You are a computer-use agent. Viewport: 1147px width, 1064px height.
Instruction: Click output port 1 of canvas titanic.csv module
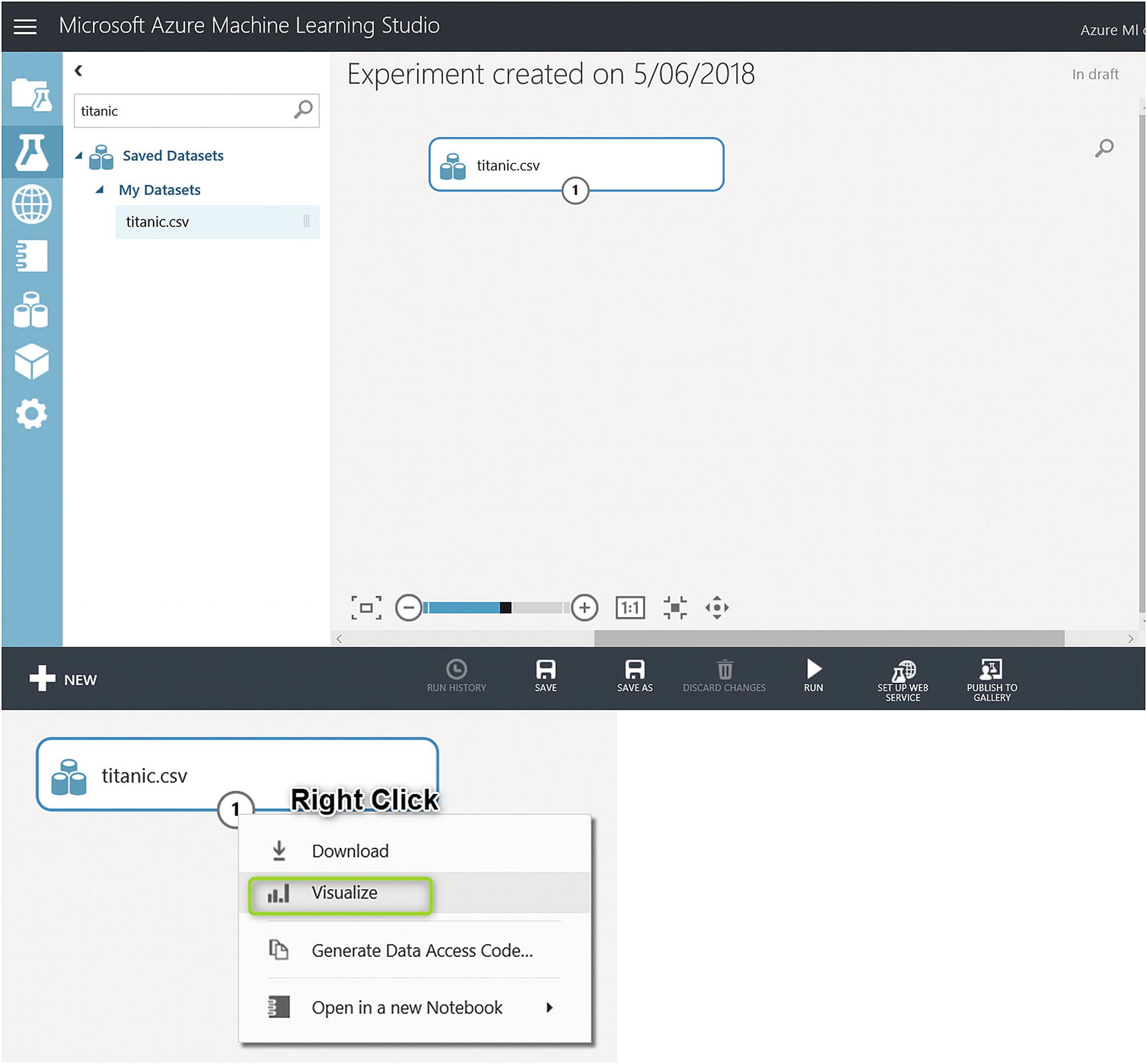point(575,191)
